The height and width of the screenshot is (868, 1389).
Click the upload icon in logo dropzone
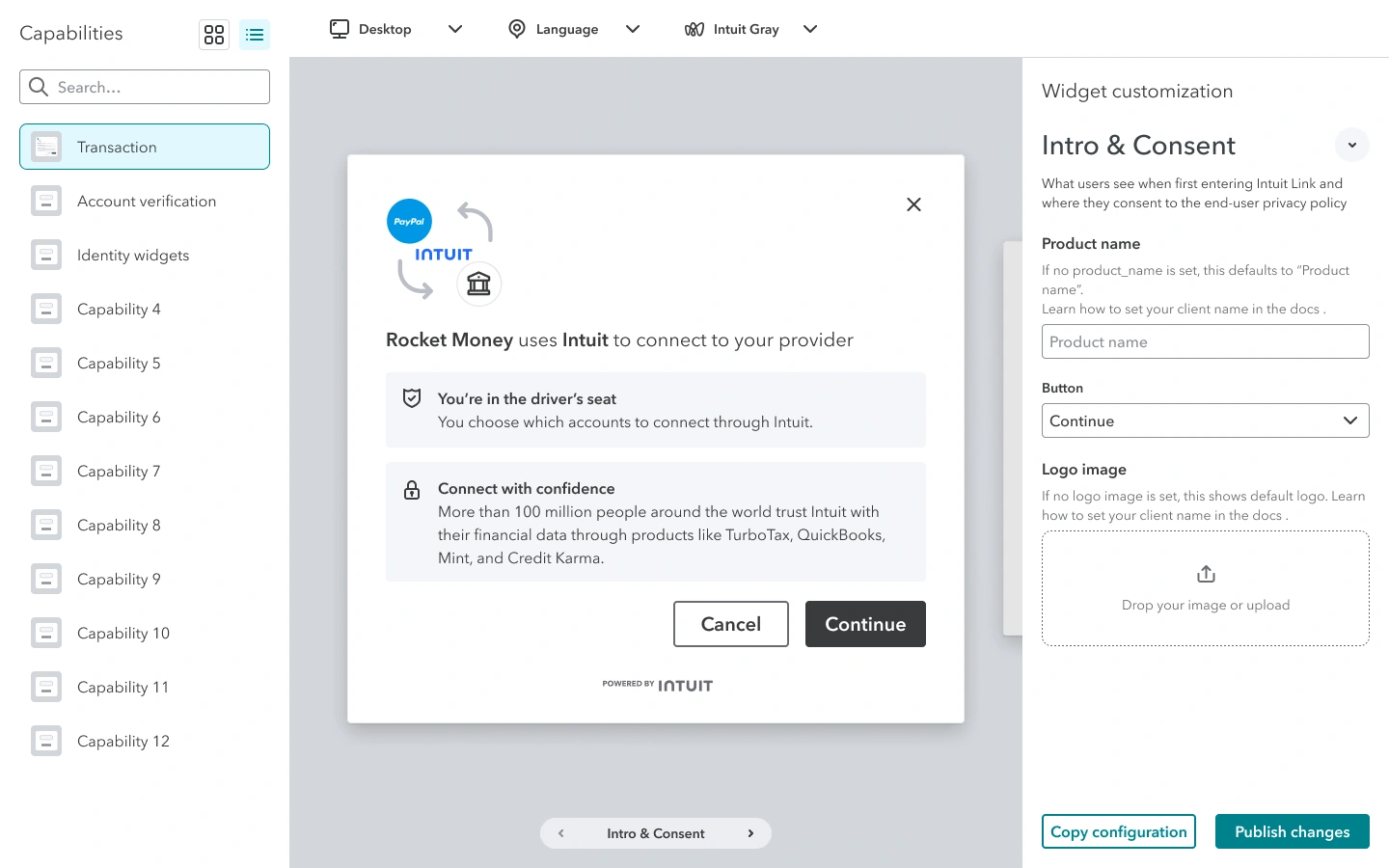(x=1206, y=574)
